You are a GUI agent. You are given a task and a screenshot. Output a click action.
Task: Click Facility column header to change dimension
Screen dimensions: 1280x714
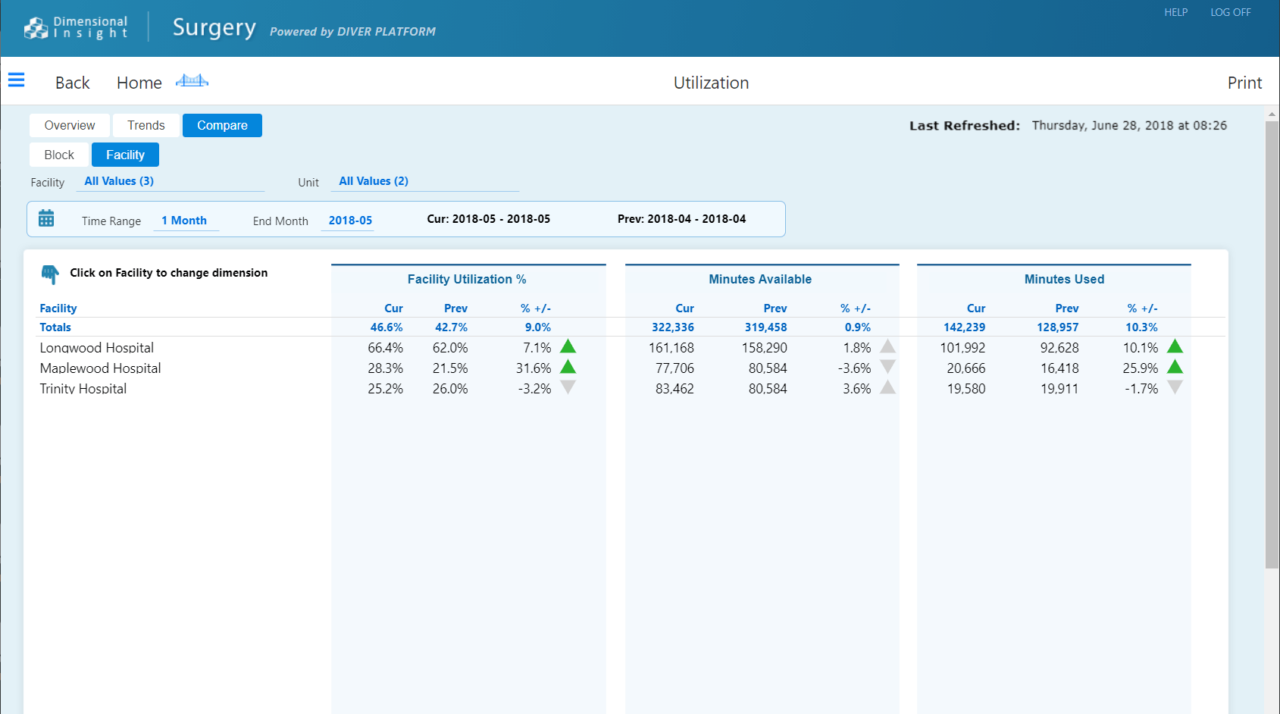click(58, 308)
